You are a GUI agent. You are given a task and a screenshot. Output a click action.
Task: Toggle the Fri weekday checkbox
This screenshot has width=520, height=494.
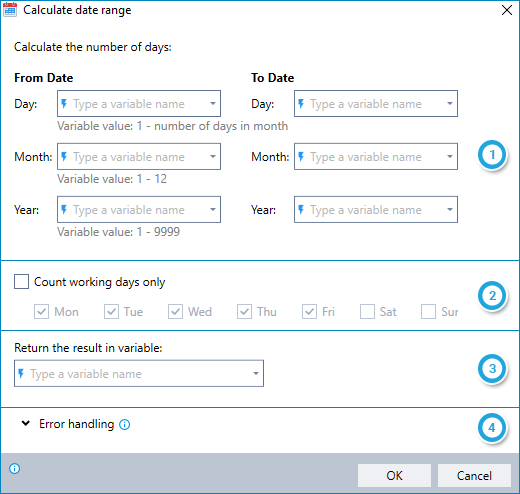click(309, 312)
